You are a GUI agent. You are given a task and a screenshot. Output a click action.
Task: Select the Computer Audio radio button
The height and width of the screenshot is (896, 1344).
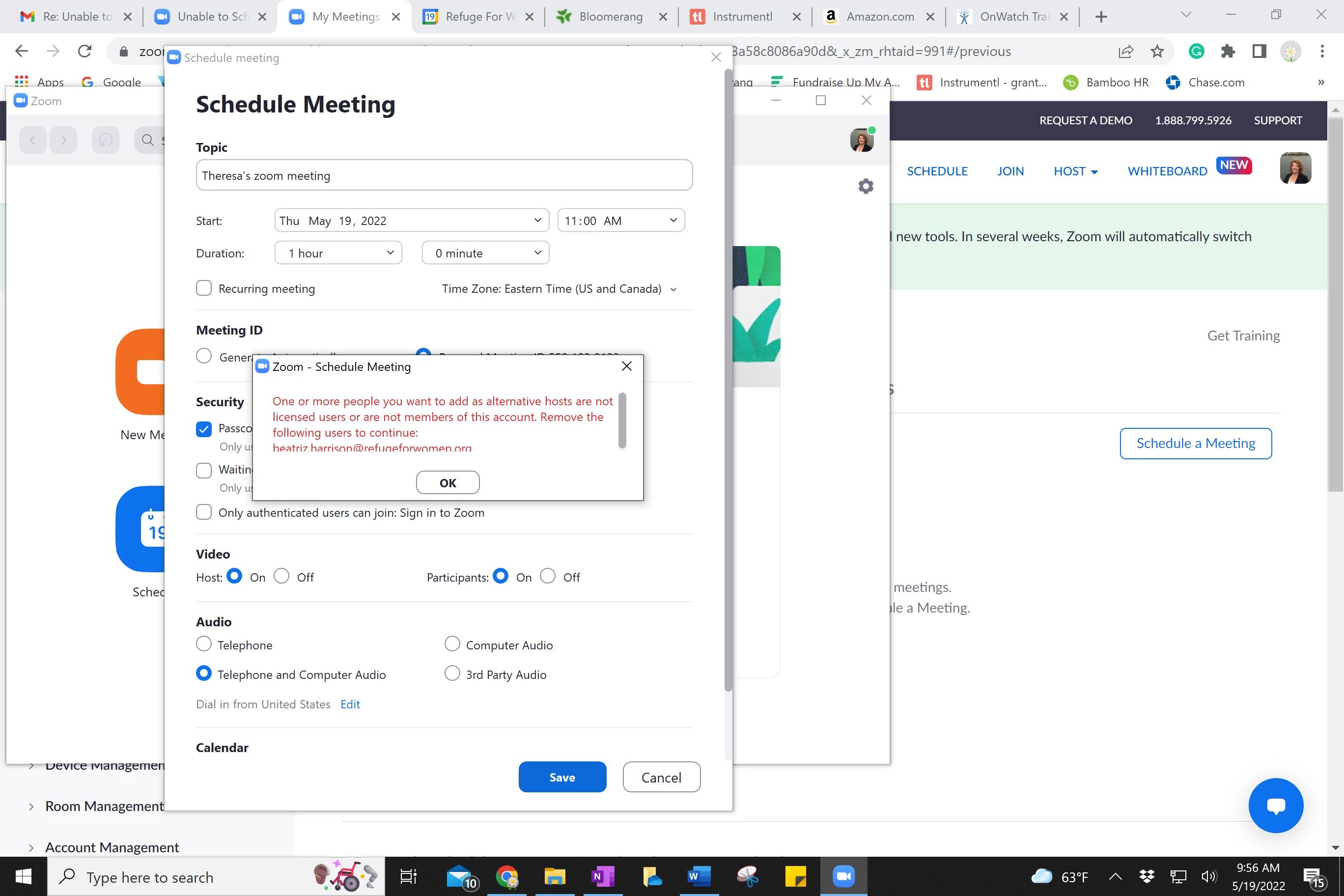[452, 644]
